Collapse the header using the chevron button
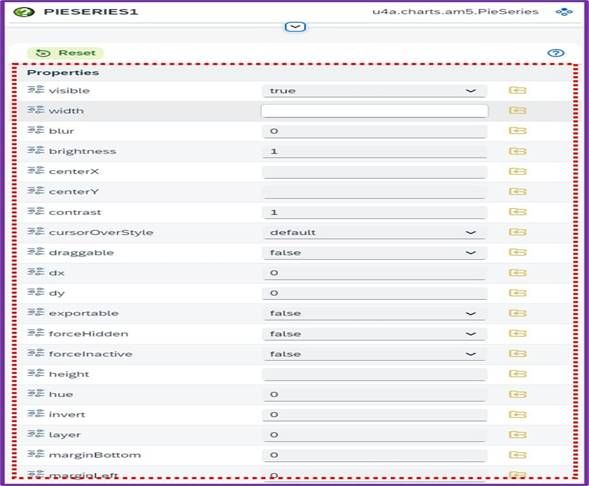This screenshot has height=486, width=589. [x=295, y=27]
